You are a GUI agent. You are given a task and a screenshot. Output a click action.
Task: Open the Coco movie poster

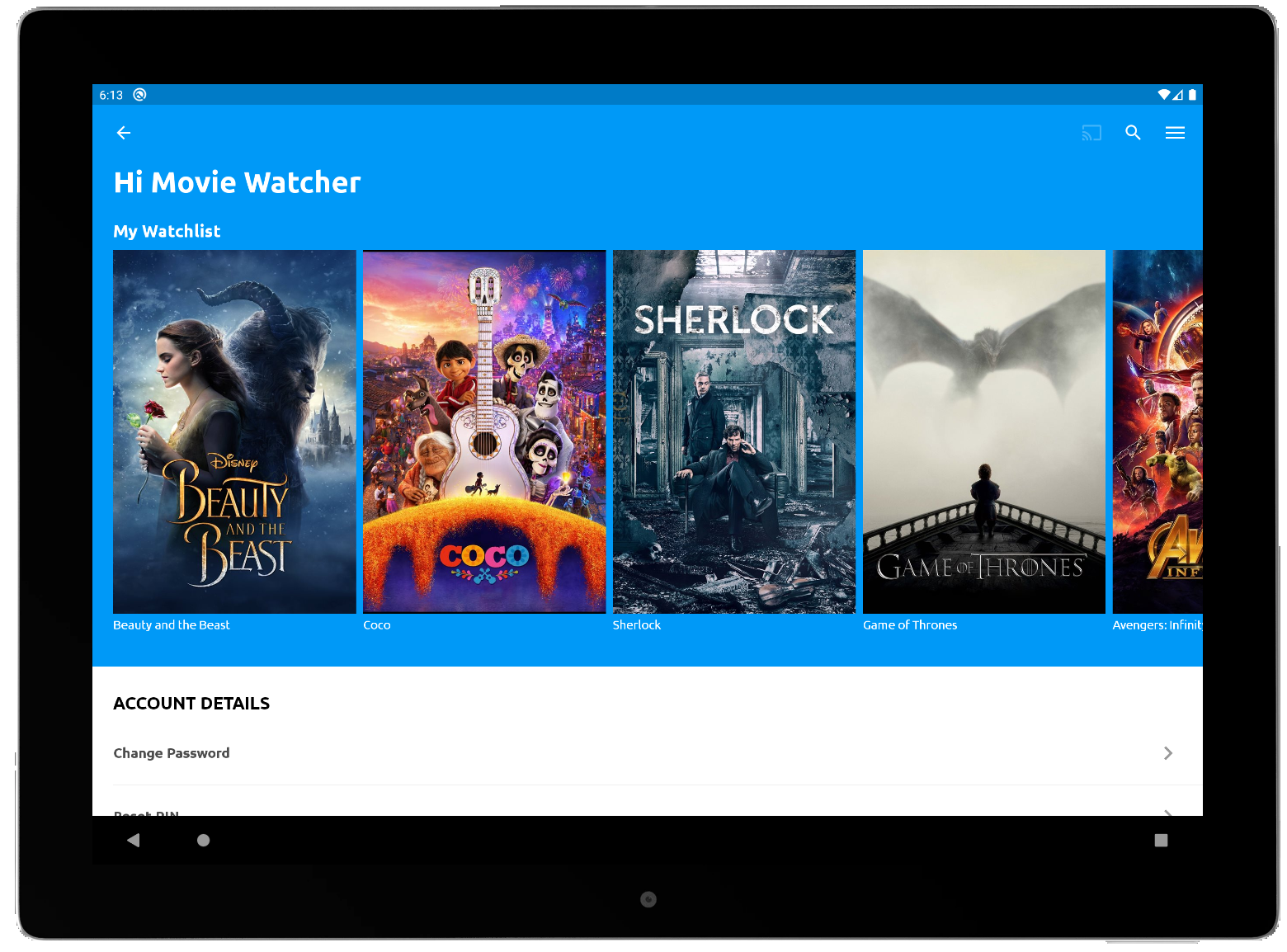click(x=484, y=431)
